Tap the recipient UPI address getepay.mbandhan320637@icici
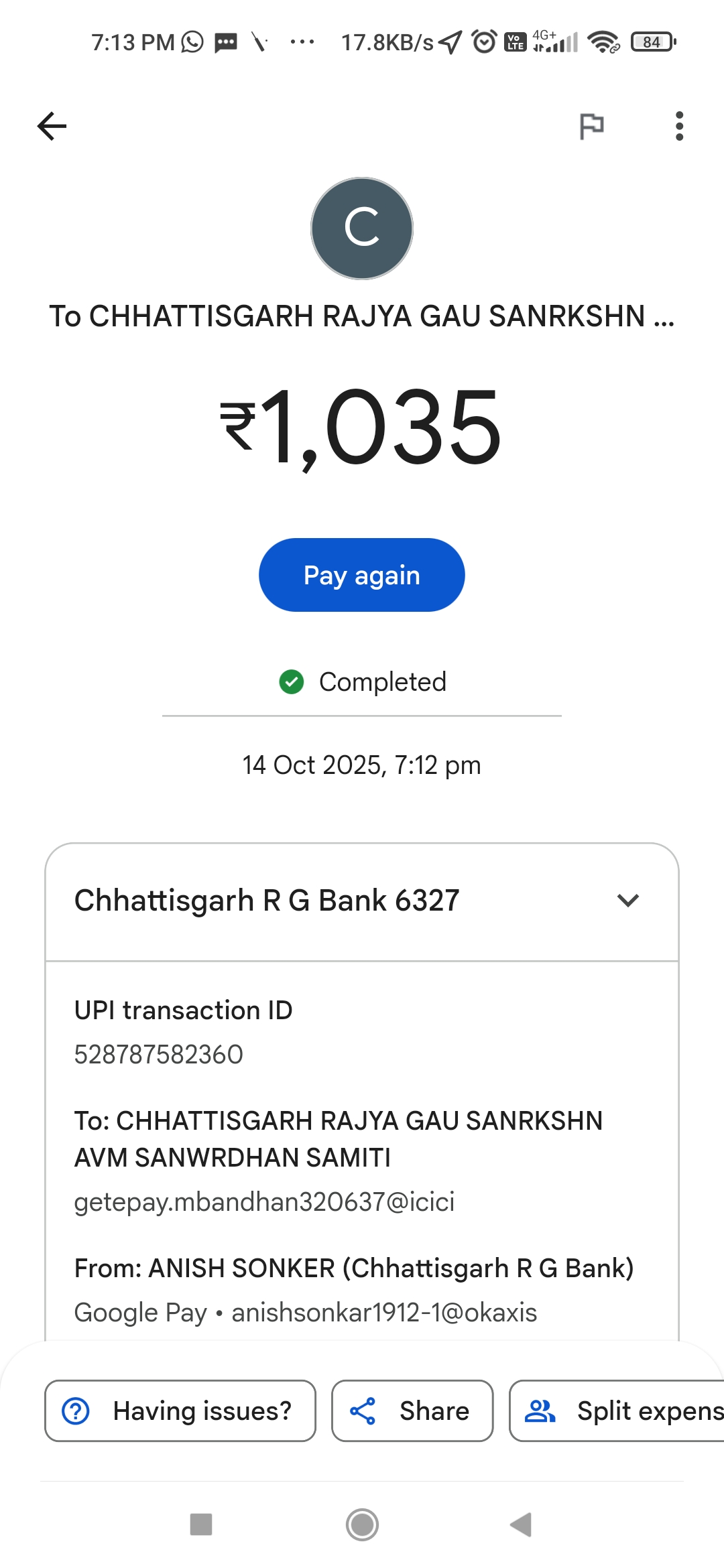This screenshot has width=724, height=1568. pyautogui.click(x=264, y=1201)
